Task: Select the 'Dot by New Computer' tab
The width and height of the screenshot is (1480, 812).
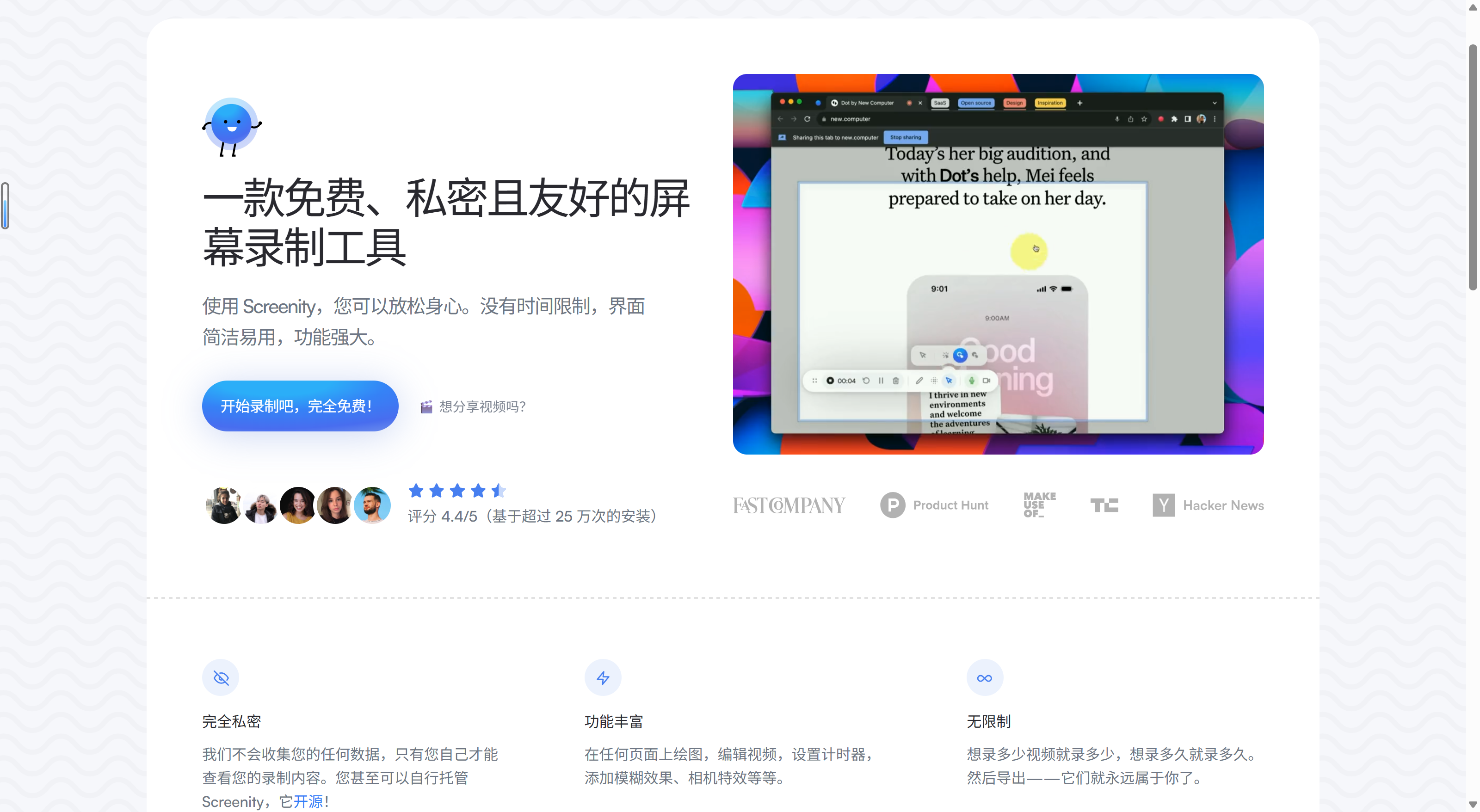Action: point(868,104)
